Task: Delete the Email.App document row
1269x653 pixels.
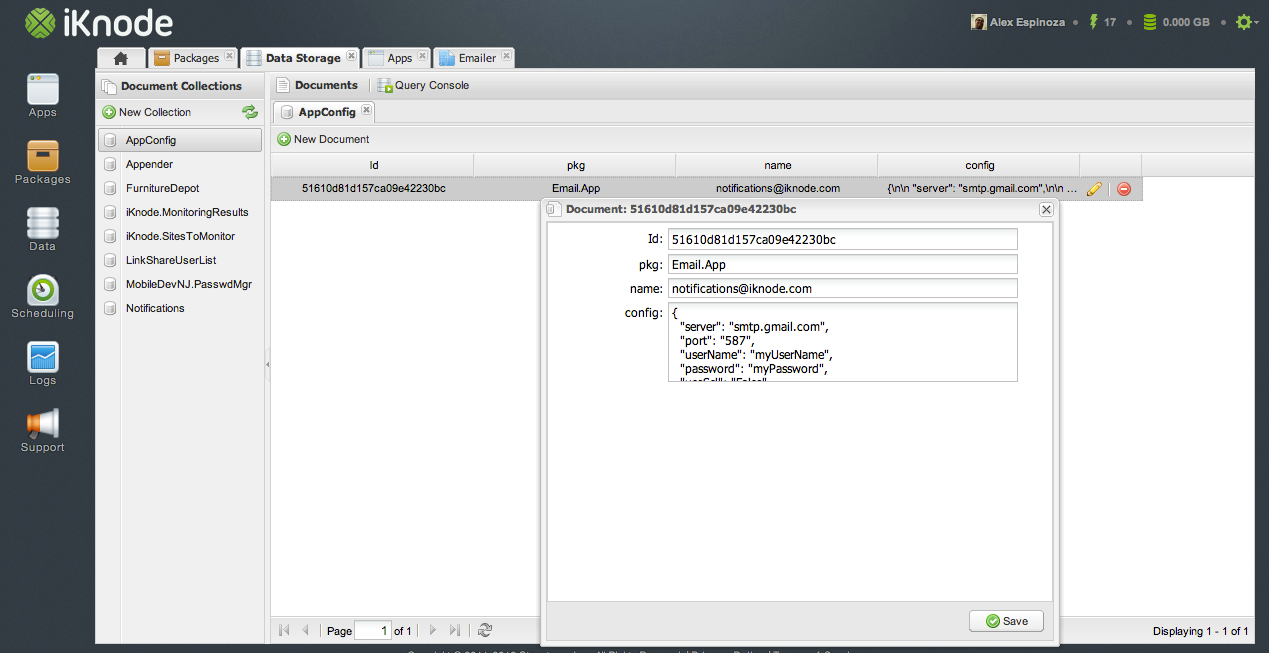Action: [x=1124, y=188]
